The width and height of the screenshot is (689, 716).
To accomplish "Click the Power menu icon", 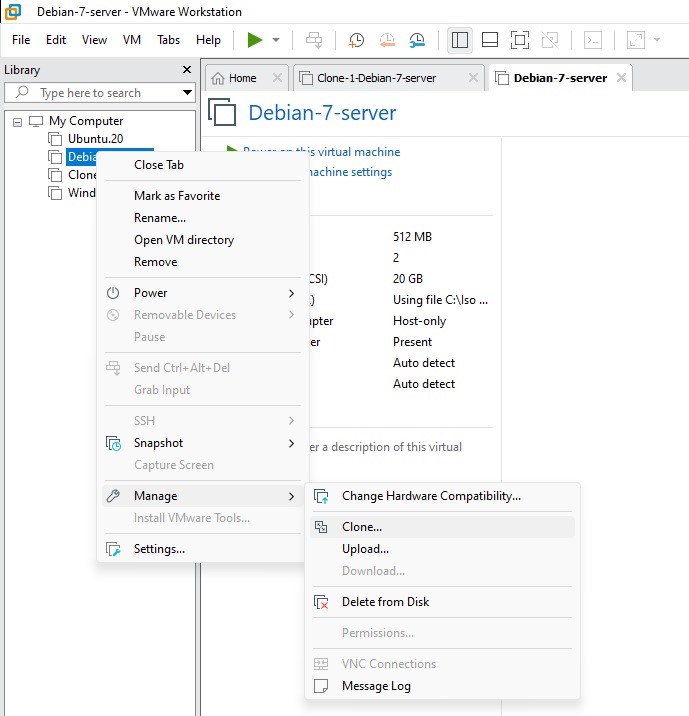I will click(113, 293).
